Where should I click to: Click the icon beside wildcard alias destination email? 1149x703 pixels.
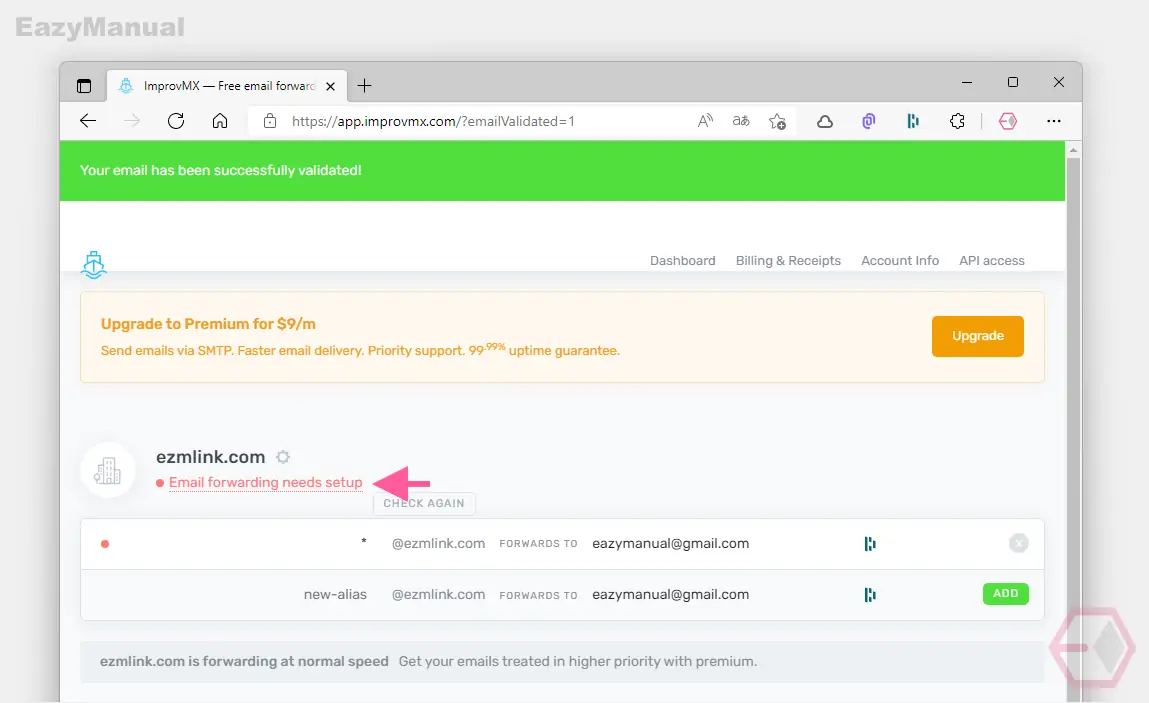coord(870,543)
